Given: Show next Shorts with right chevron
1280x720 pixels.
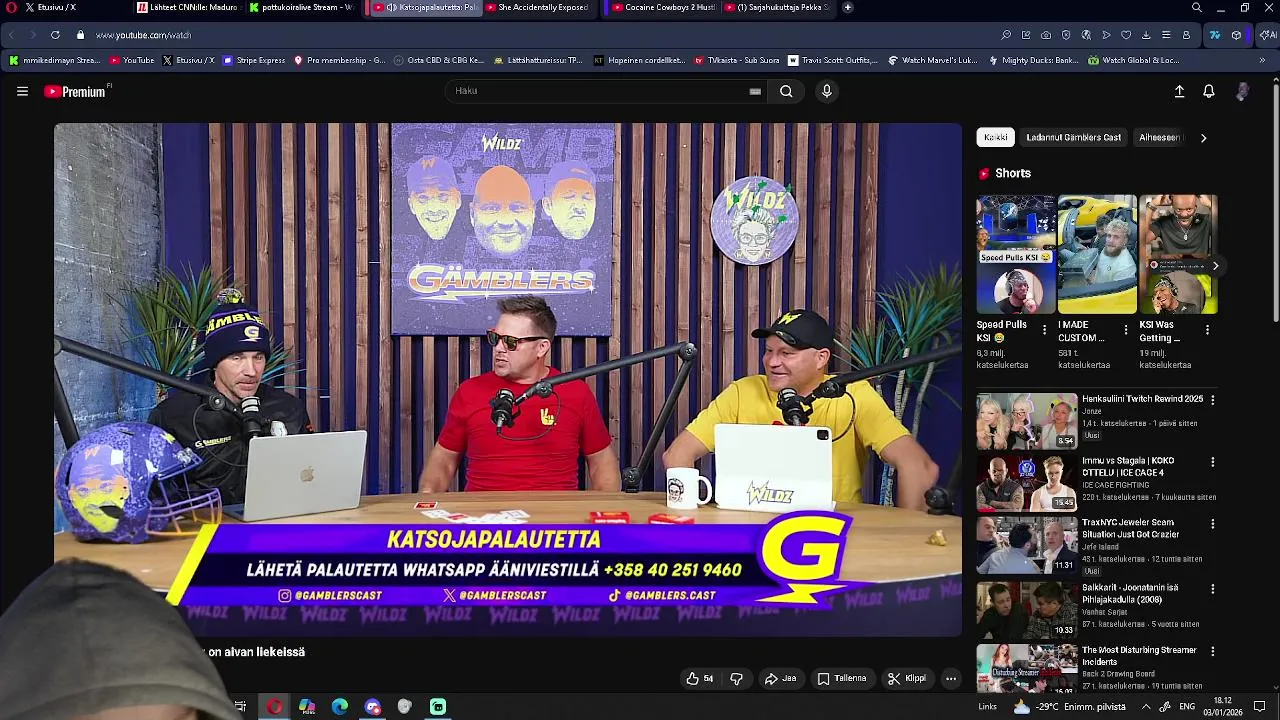Looking at the screenshot, I should tap(1215, 266).
